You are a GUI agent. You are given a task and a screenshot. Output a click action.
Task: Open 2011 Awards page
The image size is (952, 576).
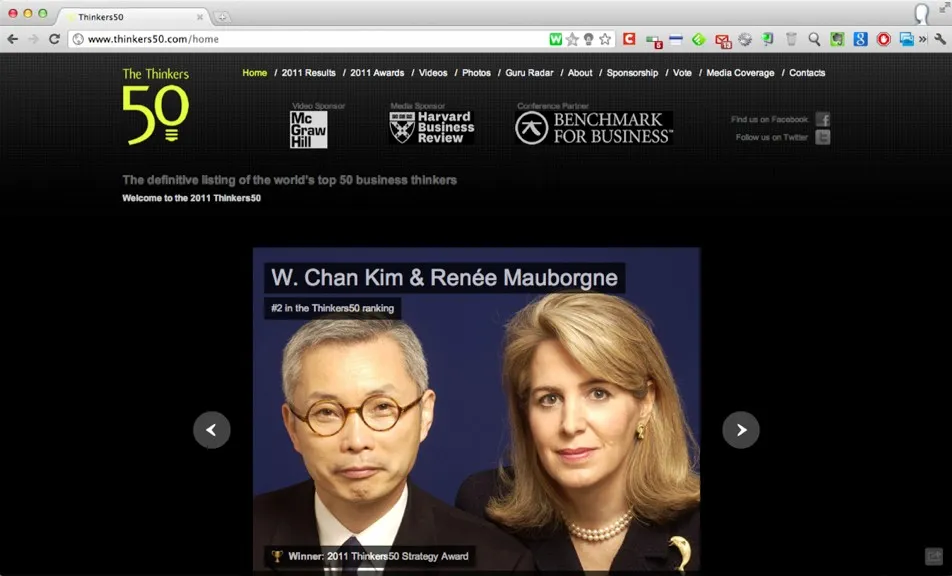(x=377, y=73)
